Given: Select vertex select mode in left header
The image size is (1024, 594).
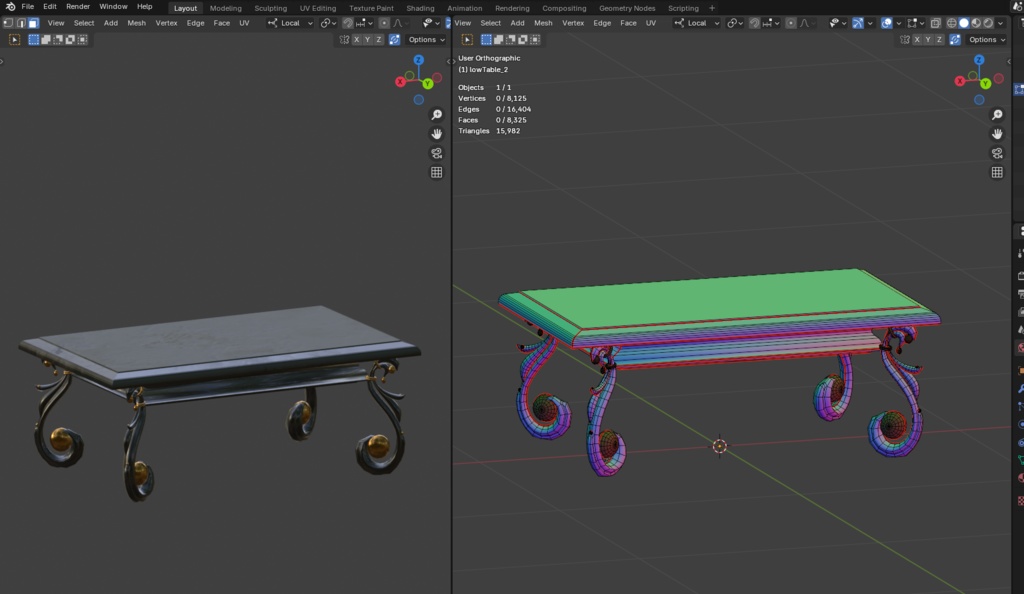Looking at the screenshot, I should point(8,23).
